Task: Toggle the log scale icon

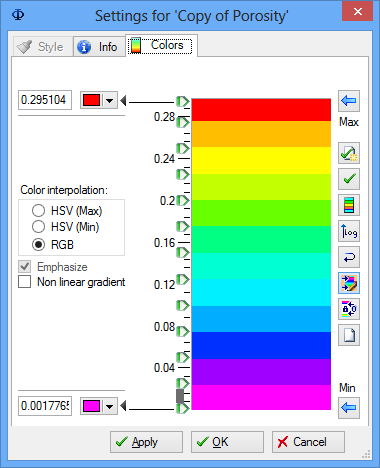Action: (349, 231)
